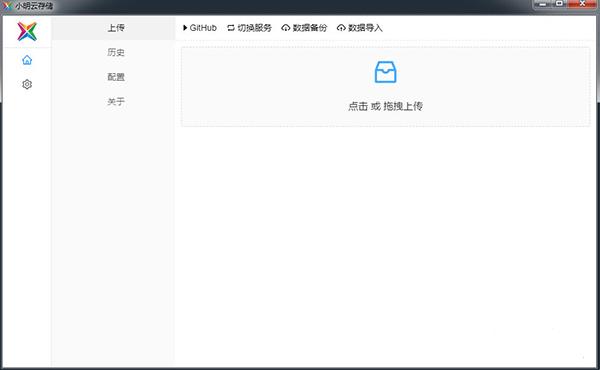The width and height of the screenshot is (600, 370).
Task: Click the GitHub triangle arrow icon
Action: pos(185,28)
